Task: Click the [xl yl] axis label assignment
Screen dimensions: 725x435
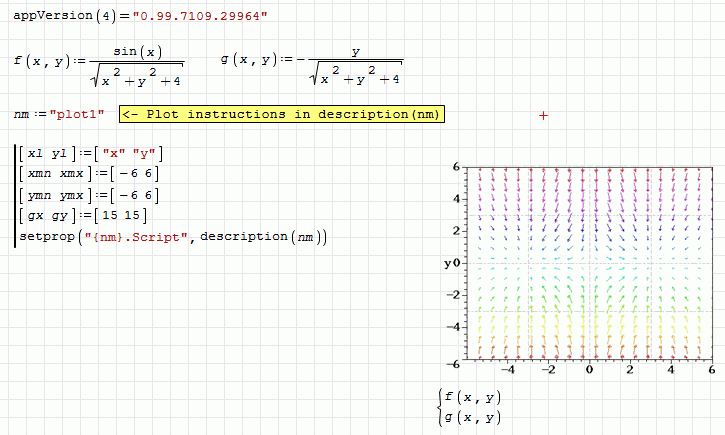Action: pos(45,153)
